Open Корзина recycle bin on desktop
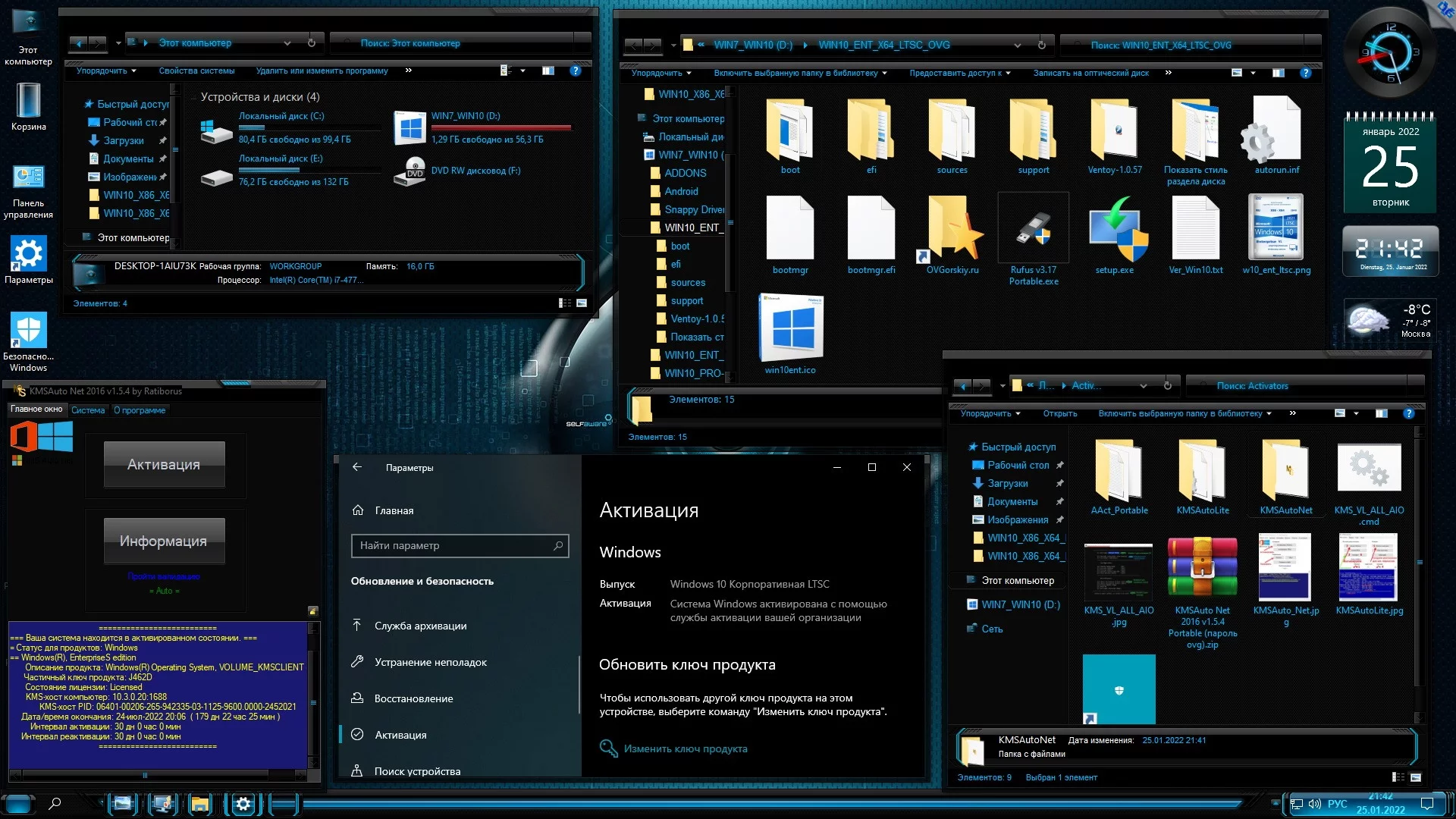This screenshot has height=819, width=1456. (28, 102)
